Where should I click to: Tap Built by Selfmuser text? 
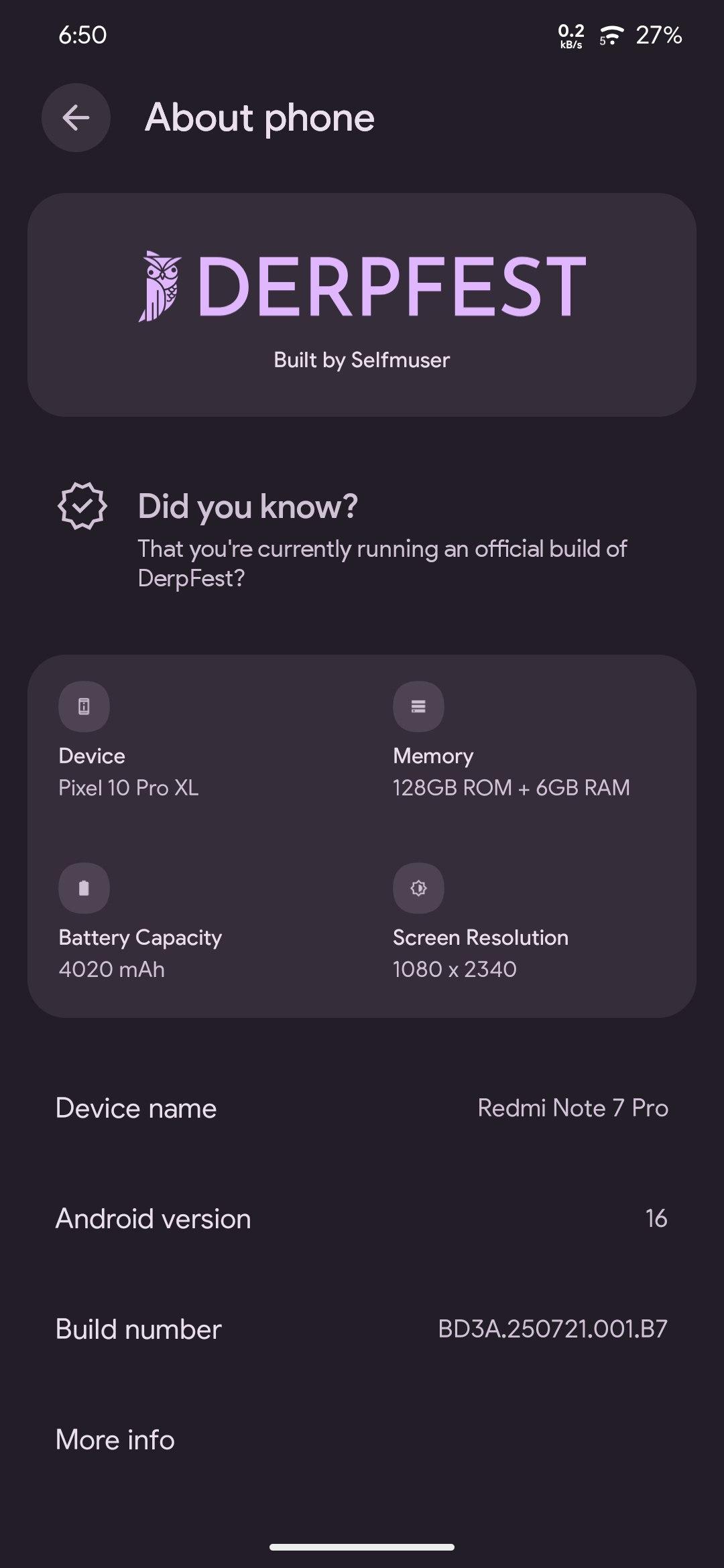(x=362, y=360)
